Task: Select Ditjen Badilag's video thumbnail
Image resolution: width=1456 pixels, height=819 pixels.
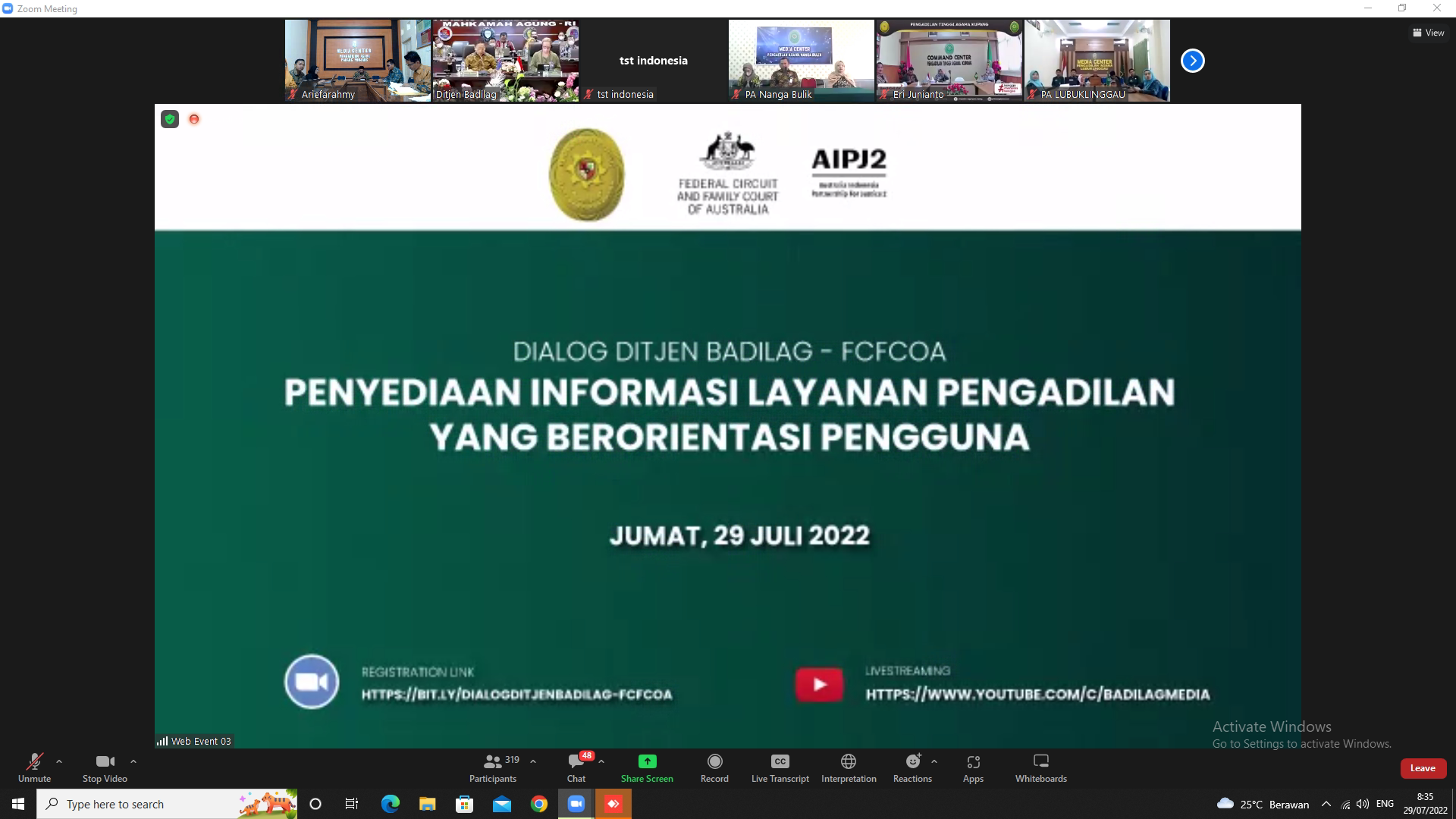Action: [505, 61]
